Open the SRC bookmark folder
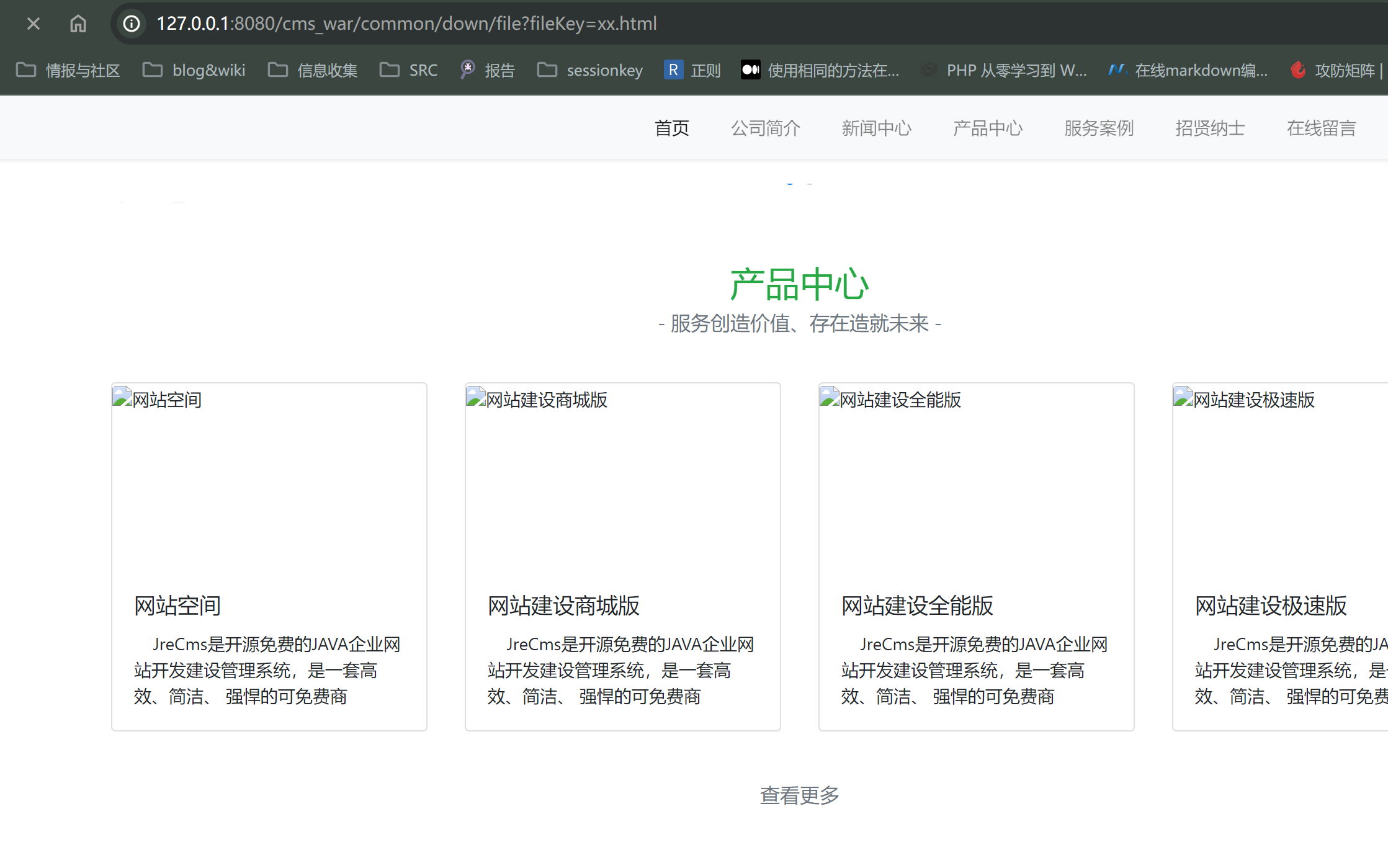The width and height of the screenshot is (1388, 868). (409, 70)
